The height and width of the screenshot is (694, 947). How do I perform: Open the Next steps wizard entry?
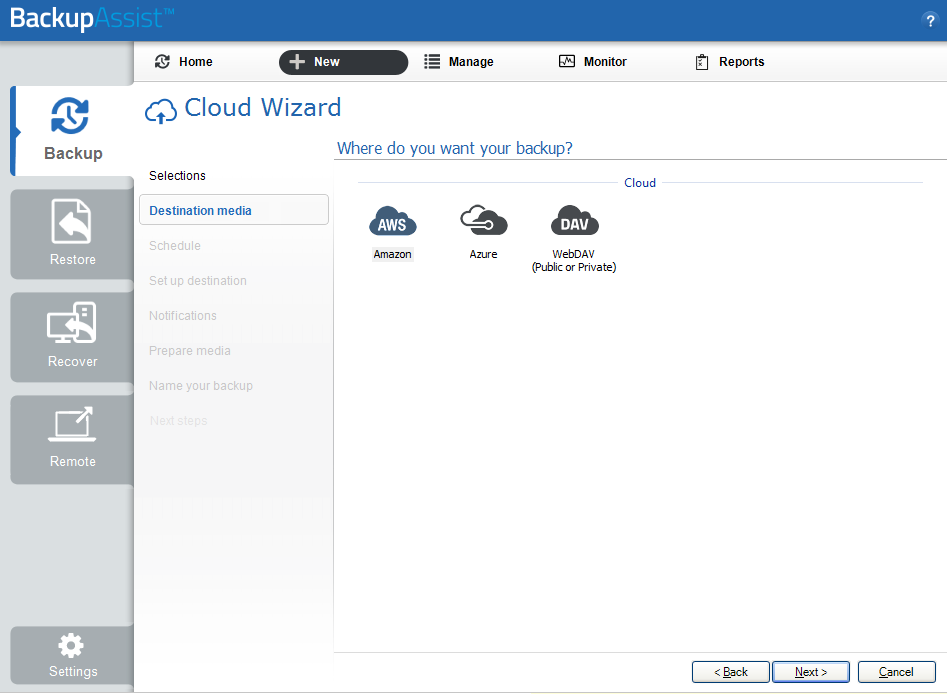[x=178, y=421]
